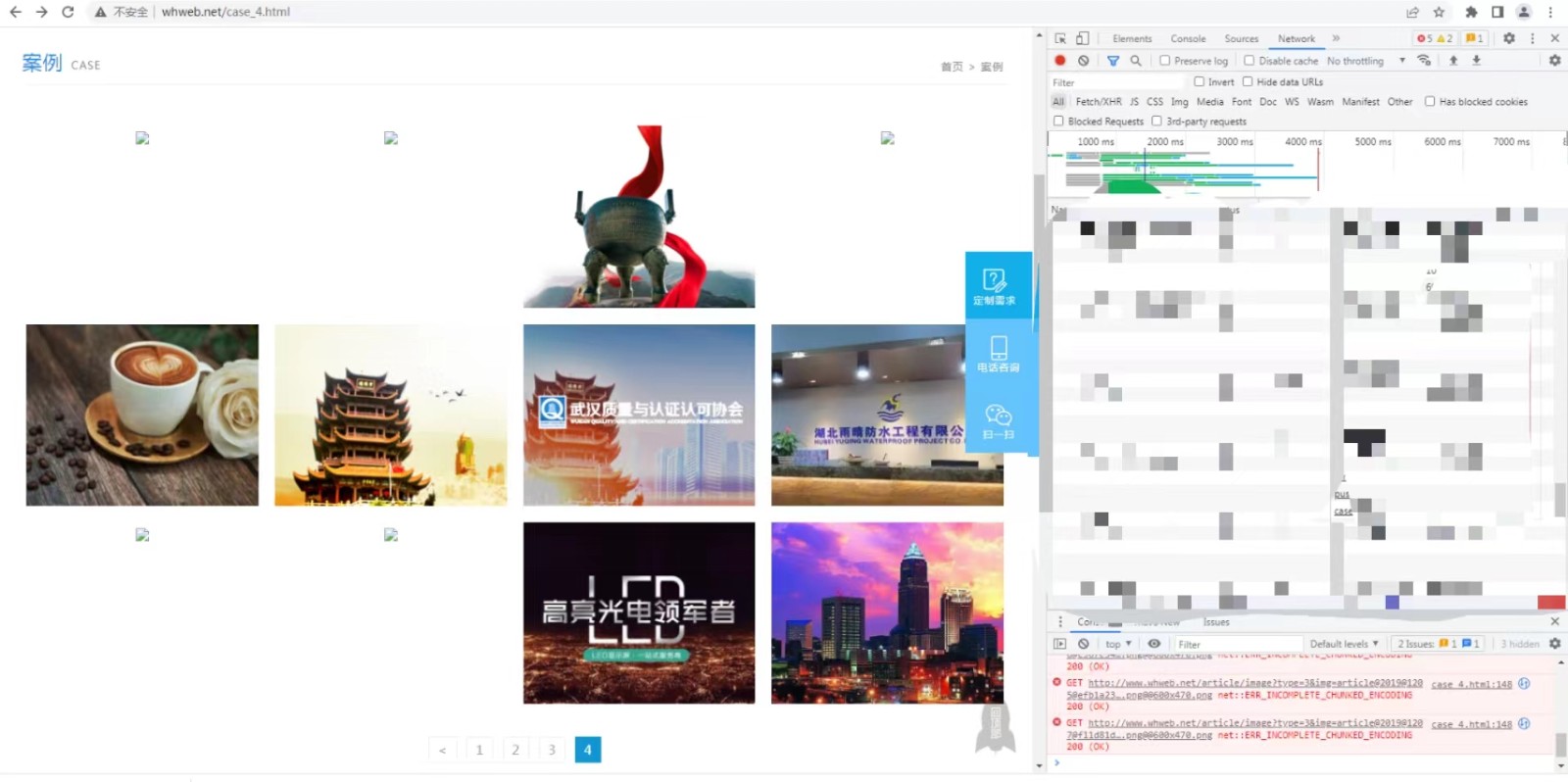
Task: Switch to the Elements tab
Action: tap(1132, 38)
